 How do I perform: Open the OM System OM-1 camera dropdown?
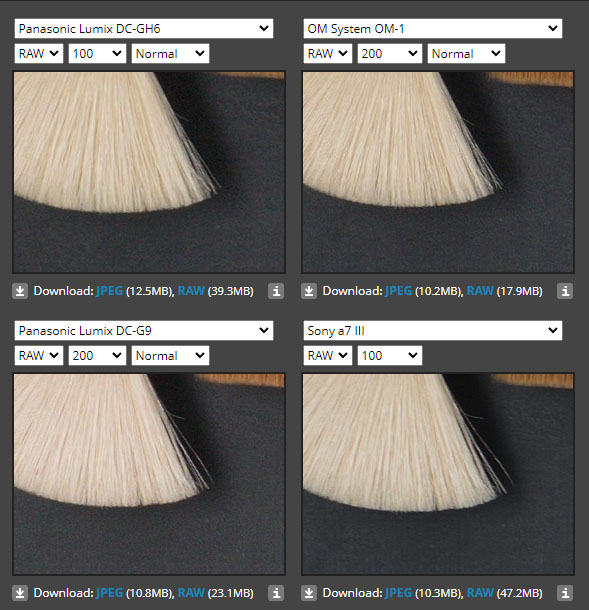433,28
